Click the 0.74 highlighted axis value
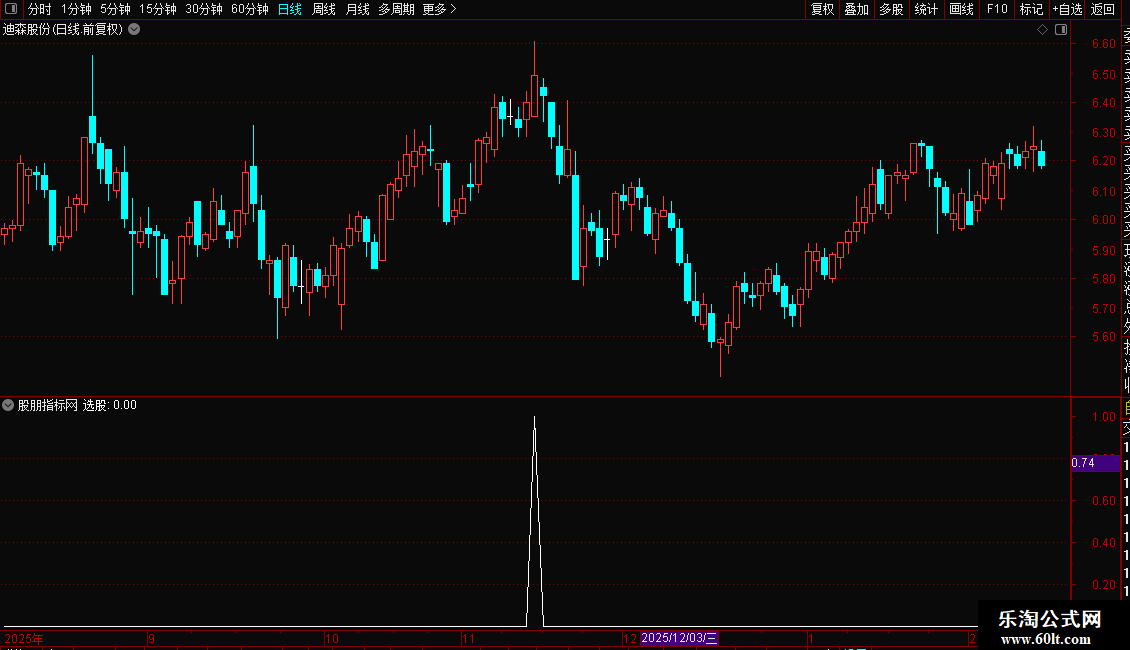 (1095, 463)
